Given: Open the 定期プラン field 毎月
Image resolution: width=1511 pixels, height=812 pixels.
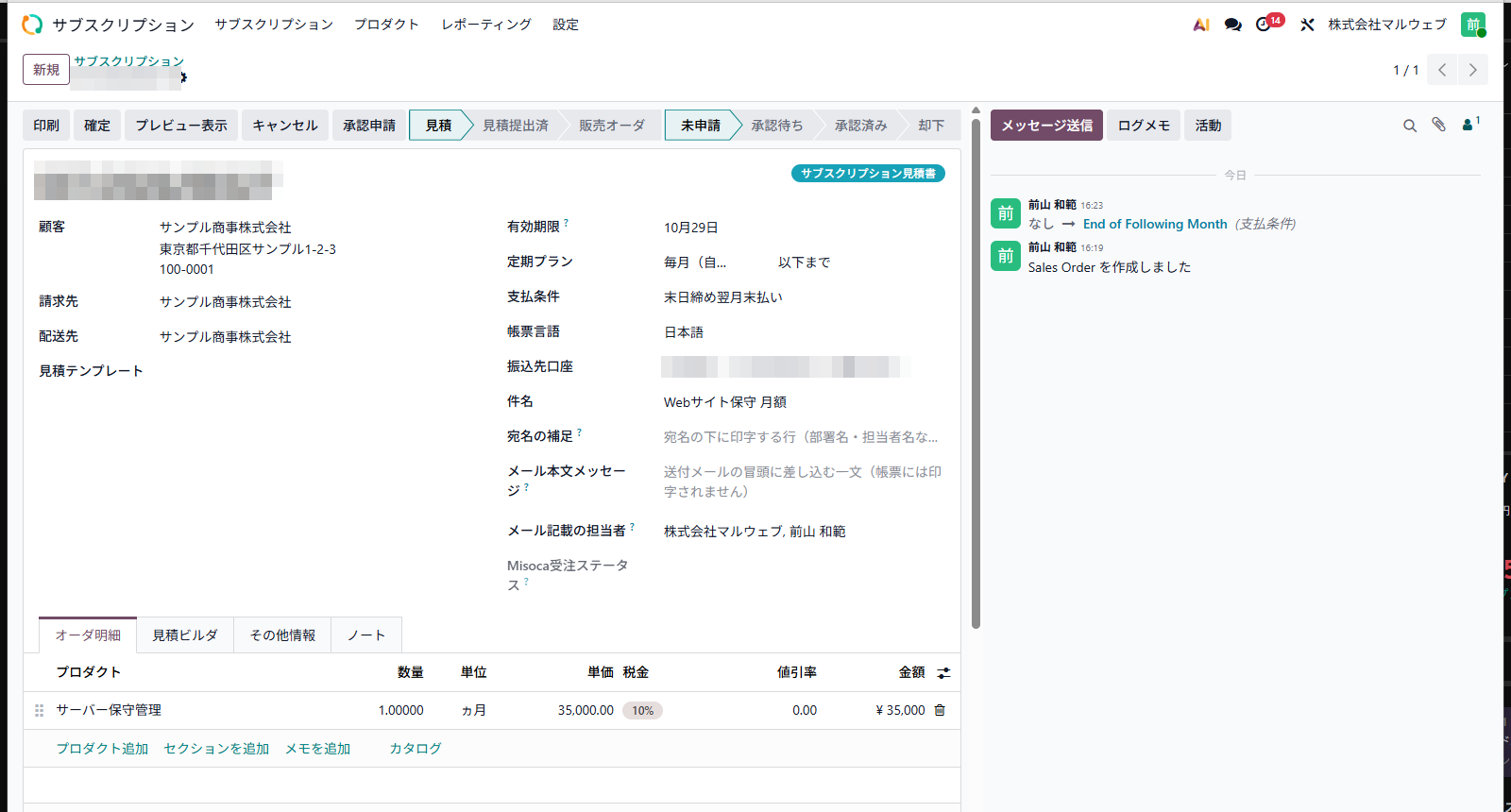Looking at the screenshot, I should tap(695, 262).
